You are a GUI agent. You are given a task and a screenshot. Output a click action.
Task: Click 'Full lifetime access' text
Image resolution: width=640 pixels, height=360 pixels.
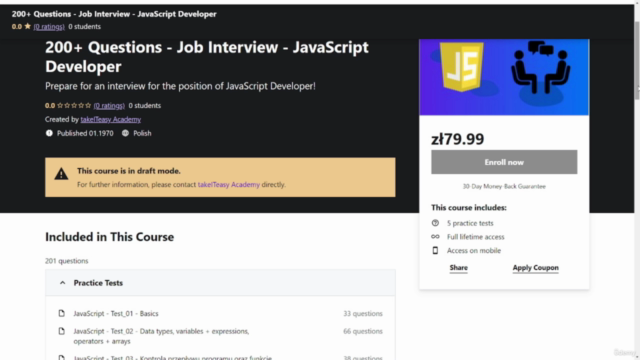tap(476, 237)
